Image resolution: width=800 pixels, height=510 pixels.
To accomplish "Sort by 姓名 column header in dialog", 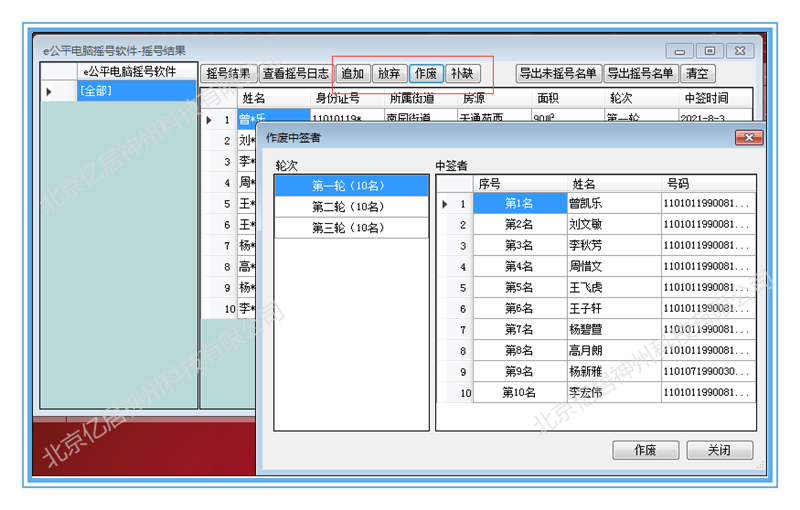I will 583,184.
